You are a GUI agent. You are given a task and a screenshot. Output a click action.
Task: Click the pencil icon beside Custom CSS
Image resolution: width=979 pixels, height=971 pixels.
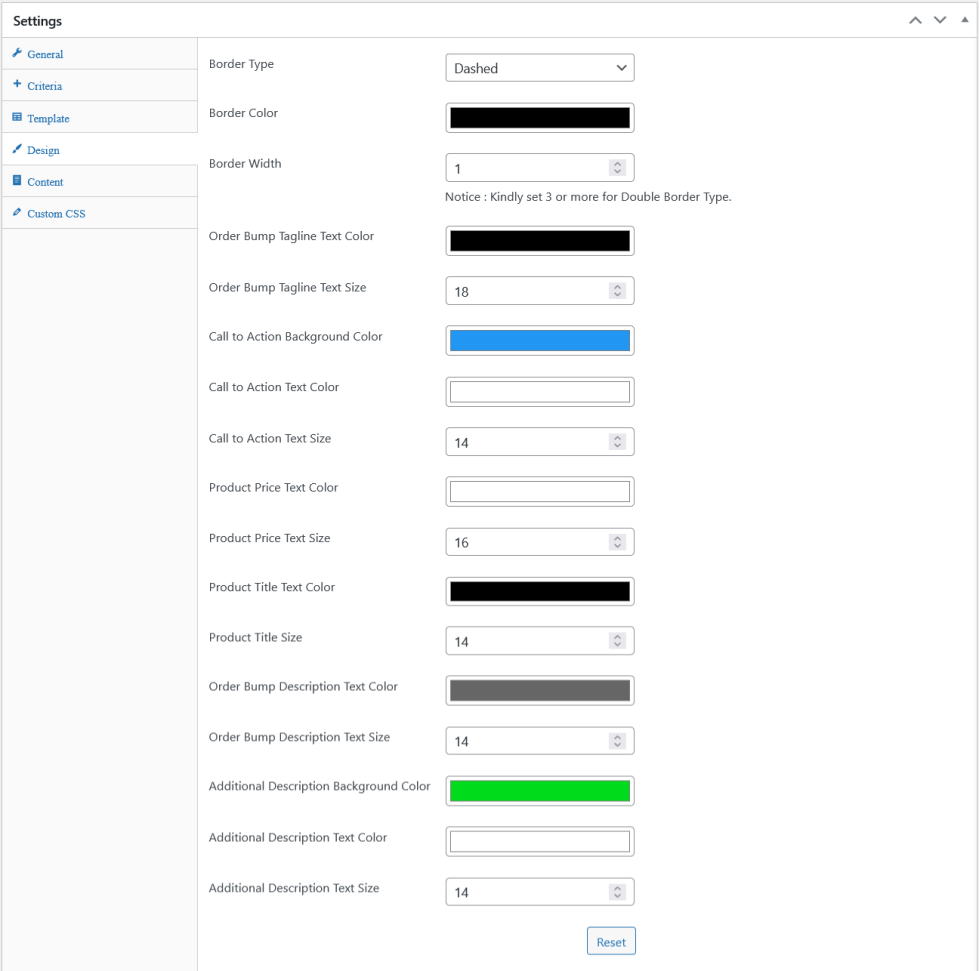tap(17, 213)
